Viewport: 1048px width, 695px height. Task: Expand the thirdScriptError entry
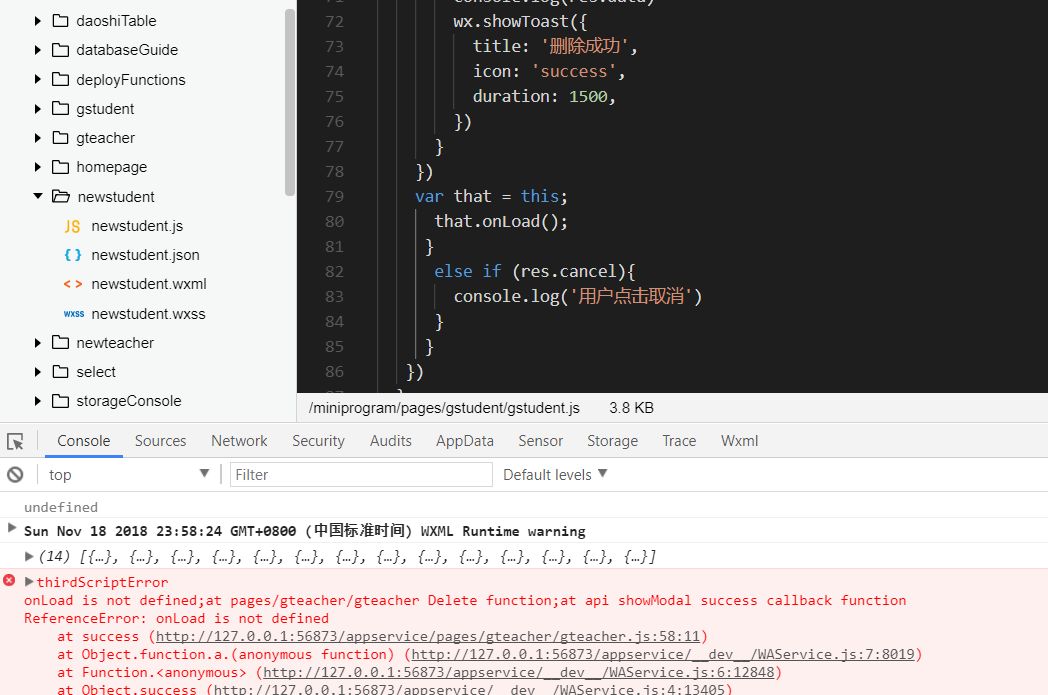pyautogui.click(x=29, y=581)
